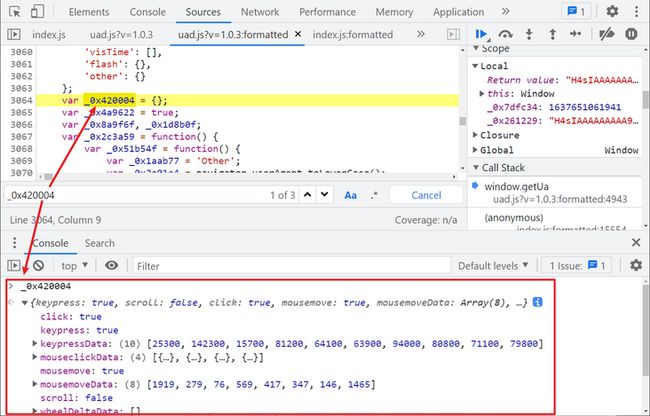Create a live expression eye icon
The image size is (650, 416).
[112, 265]
